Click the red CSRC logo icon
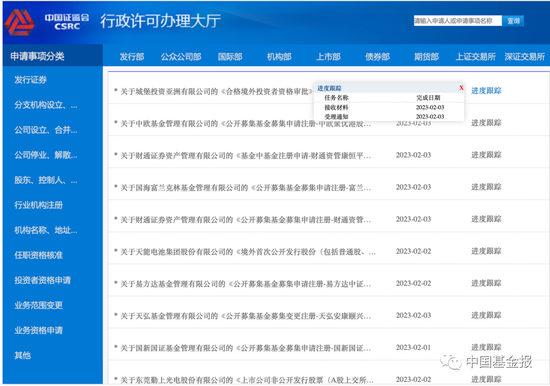 pyautogui.click(x=19, y=22)
